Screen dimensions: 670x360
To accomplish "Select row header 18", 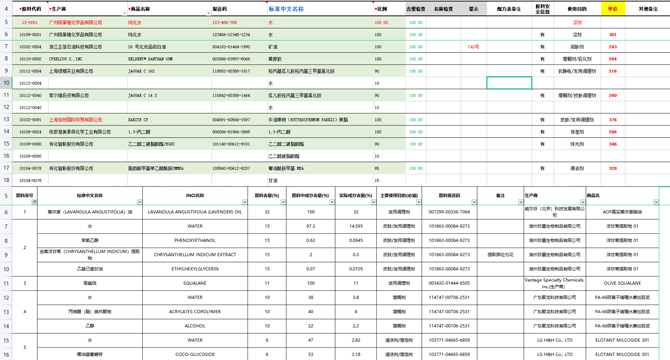I will (x=6, y=180).
